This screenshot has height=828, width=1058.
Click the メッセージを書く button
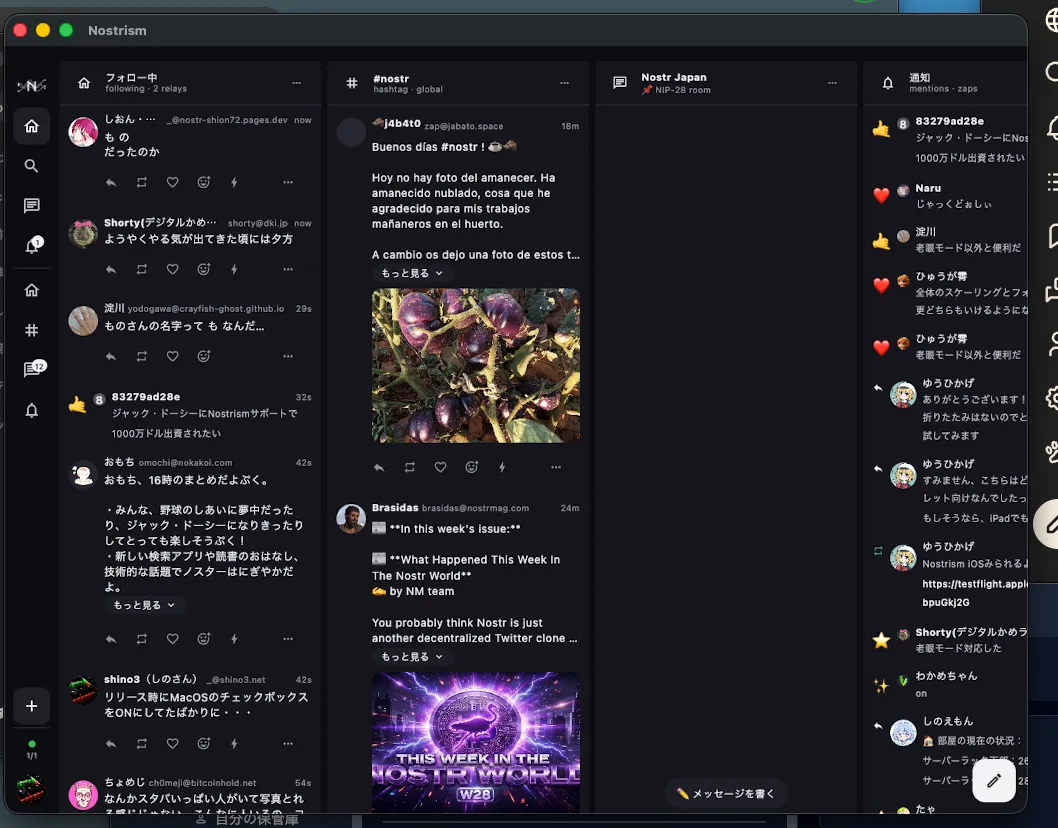click(x=726, y=794)
